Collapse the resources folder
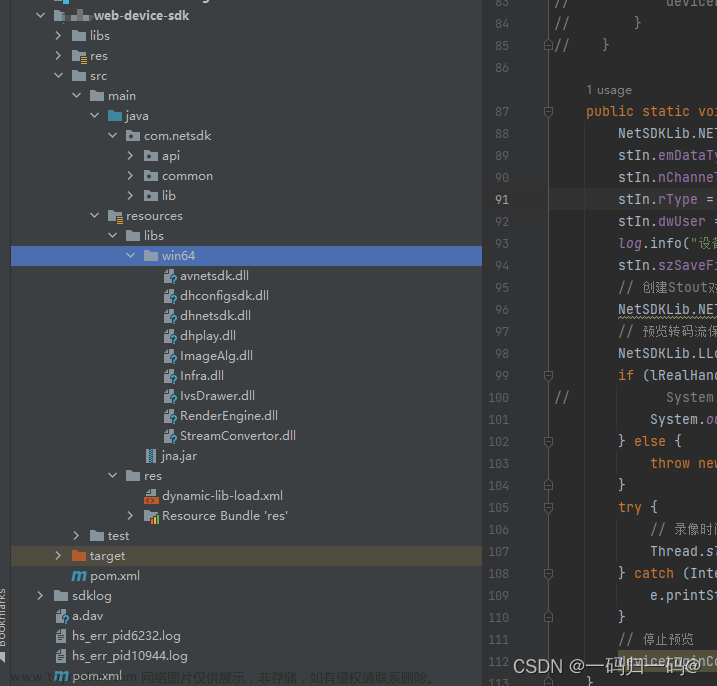The height and width of the screenshot is (686, 717). (x=95, y=215)
